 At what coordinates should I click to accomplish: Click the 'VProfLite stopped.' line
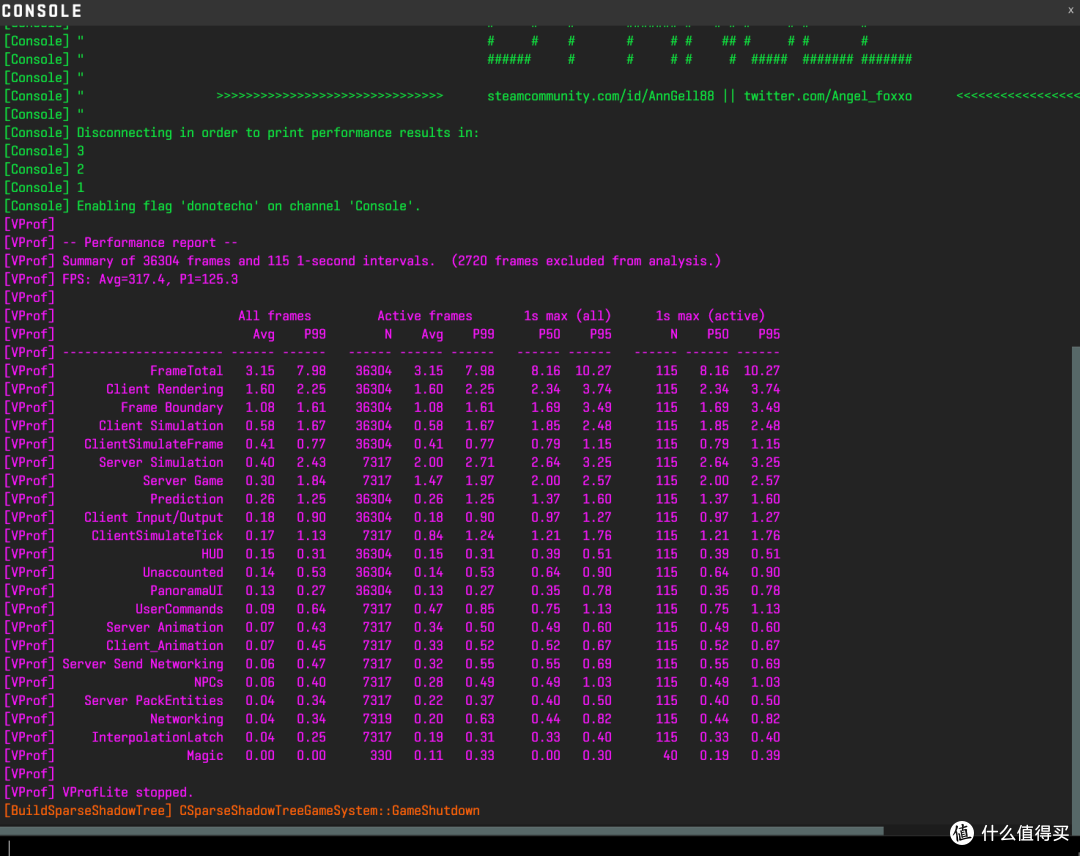[x=98, y=792]
